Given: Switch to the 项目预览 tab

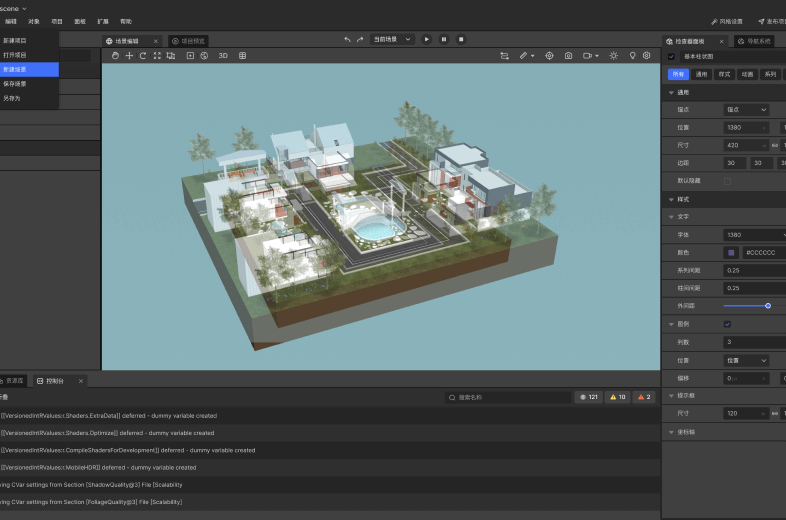Looking at the screenshot, I should coord(188,41).
